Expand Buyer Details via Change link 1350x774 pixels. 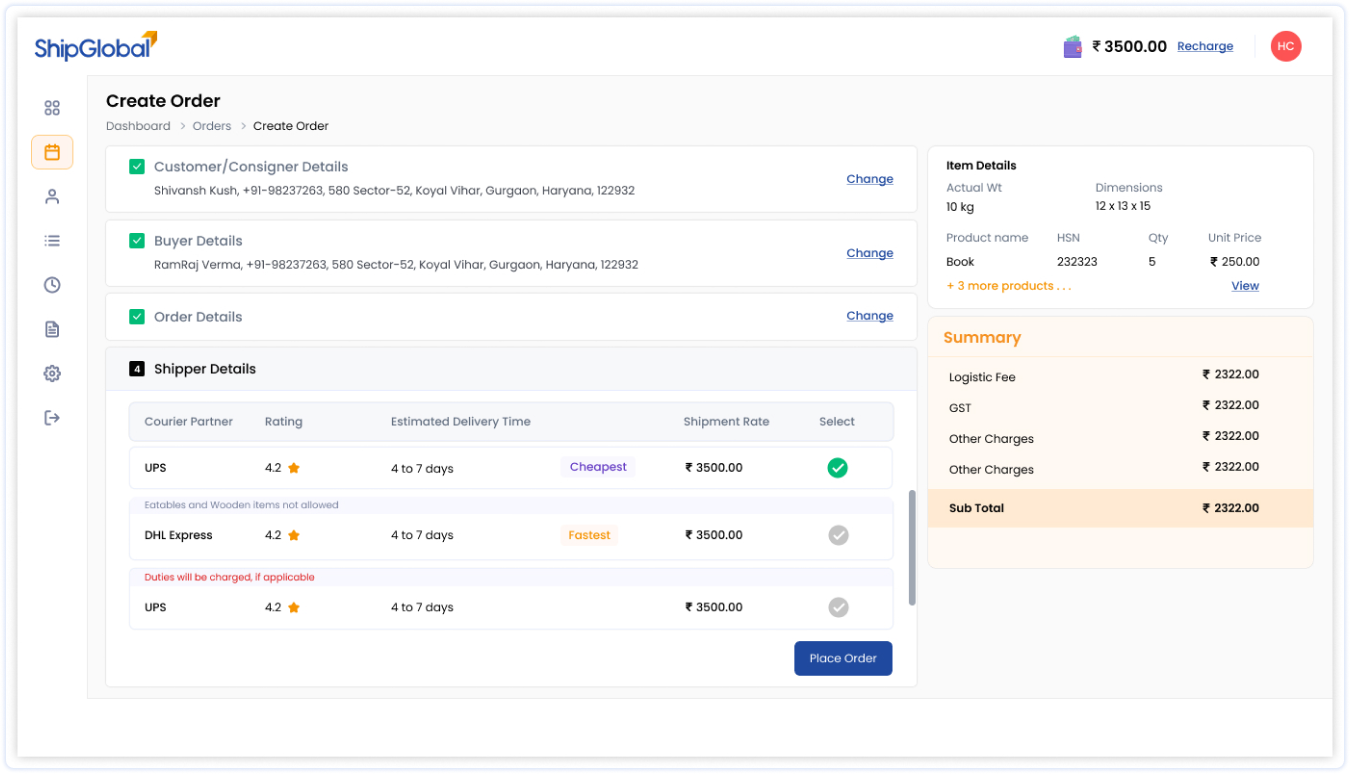coord(869,253)
